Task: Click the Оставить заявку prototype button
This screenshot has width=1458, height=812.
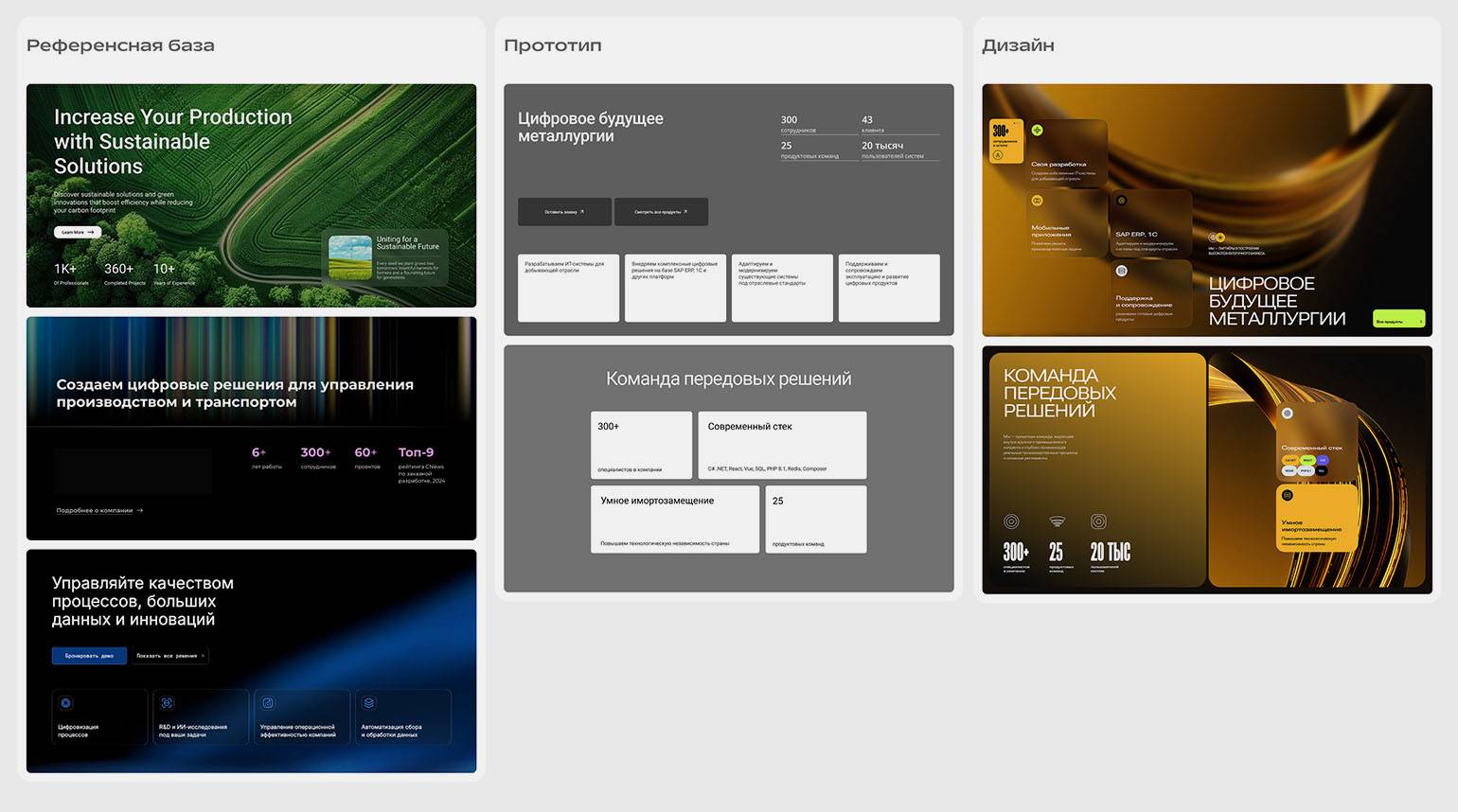Action: pos(564,212)
